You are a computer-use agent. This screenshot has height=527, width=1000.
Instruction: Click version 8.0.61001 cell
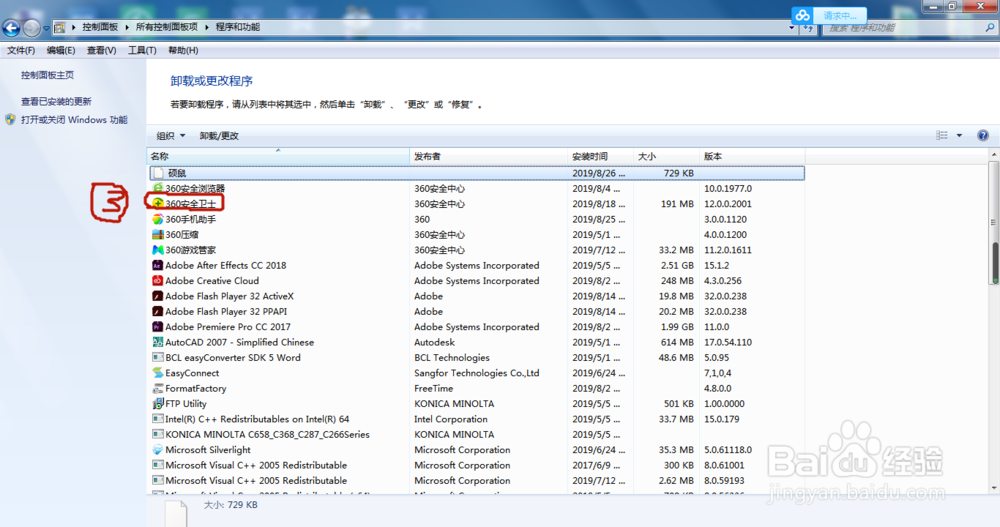[724, 465]
